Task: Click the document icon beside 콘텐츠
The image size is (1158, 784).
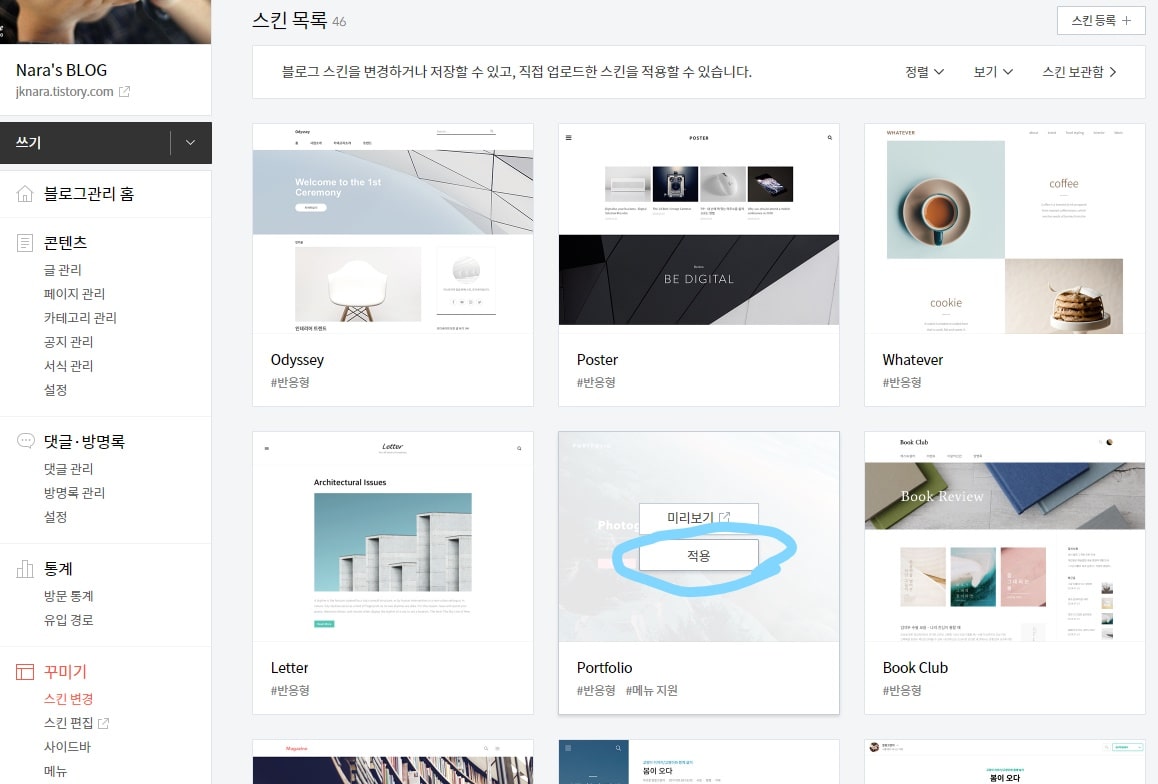Action: pos(24,243)
